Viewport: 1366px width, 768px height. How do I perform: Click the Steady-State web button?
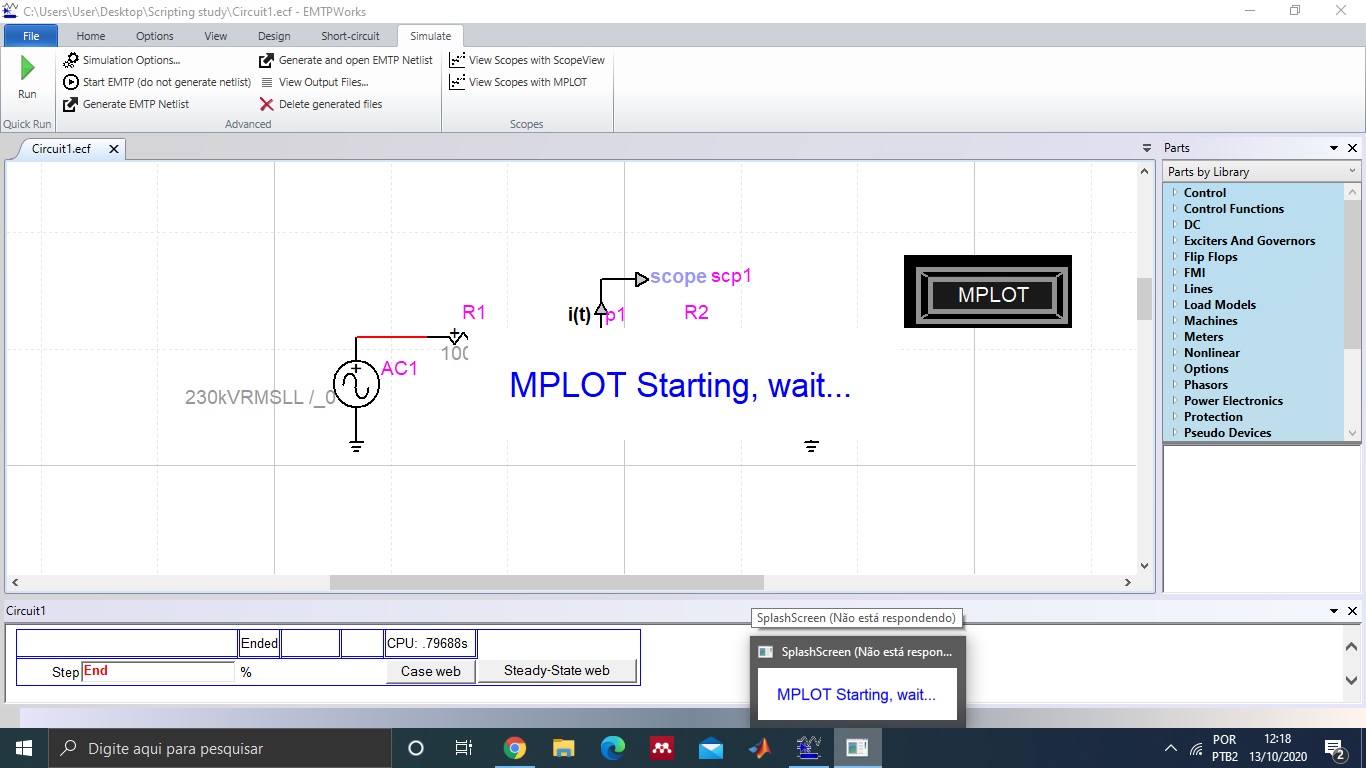(x=556, y=671)
